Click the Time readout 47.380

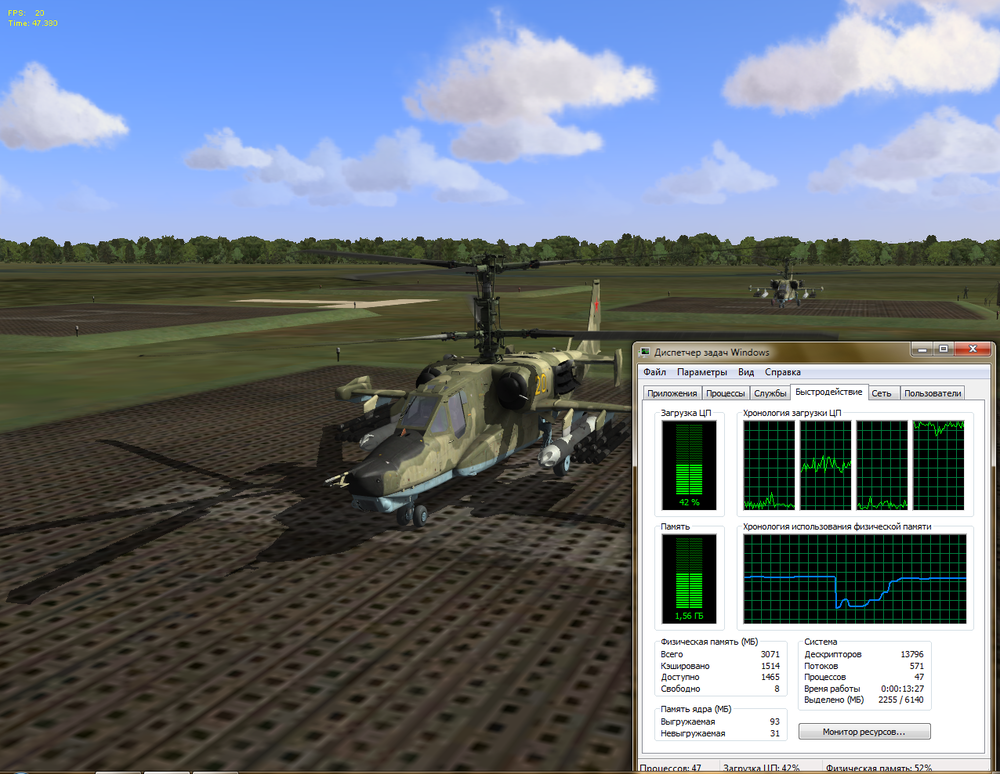click(x=33, y=23)
